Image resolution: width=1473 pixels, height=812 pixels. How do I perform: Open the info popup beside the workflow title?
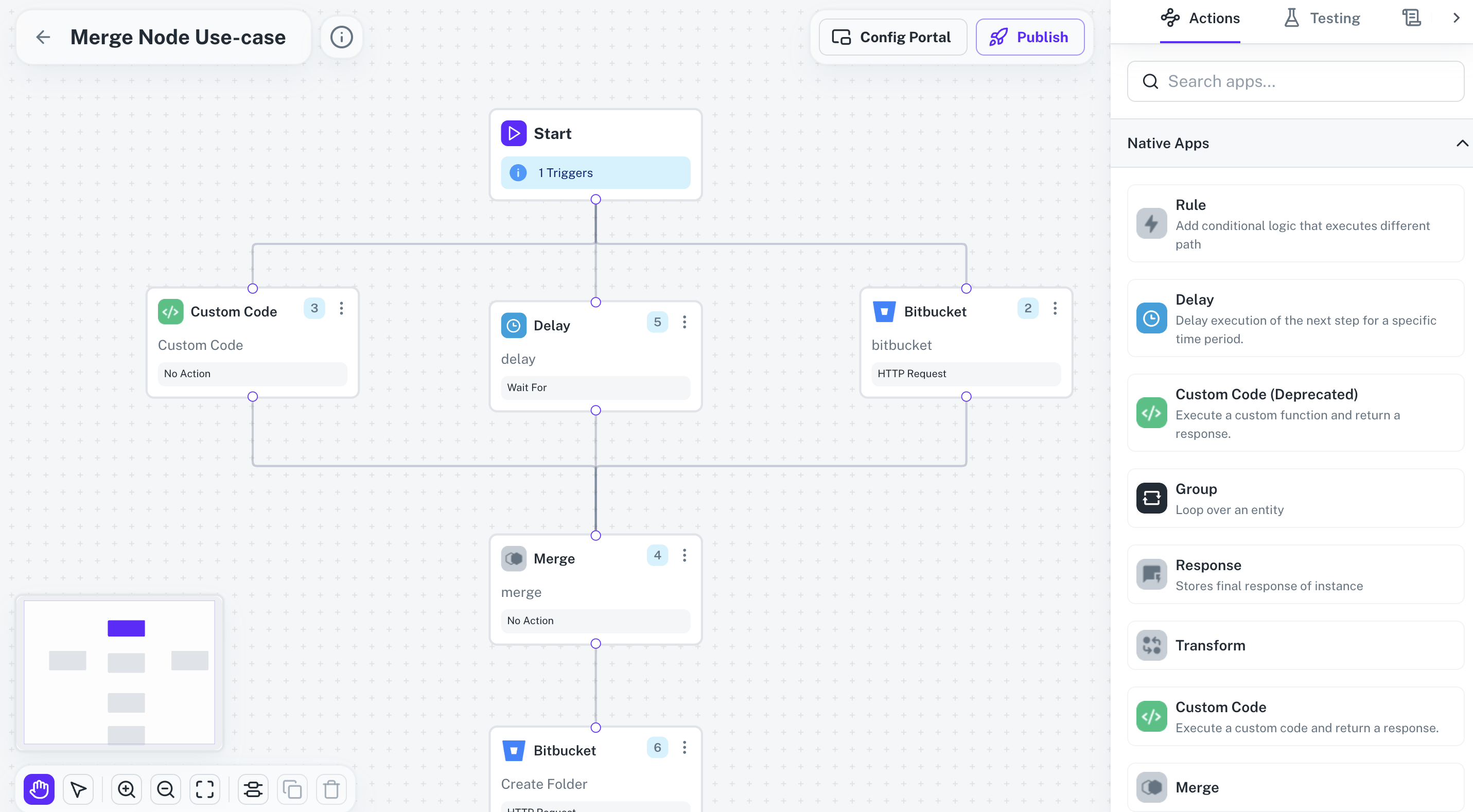[x=341, y=37]
